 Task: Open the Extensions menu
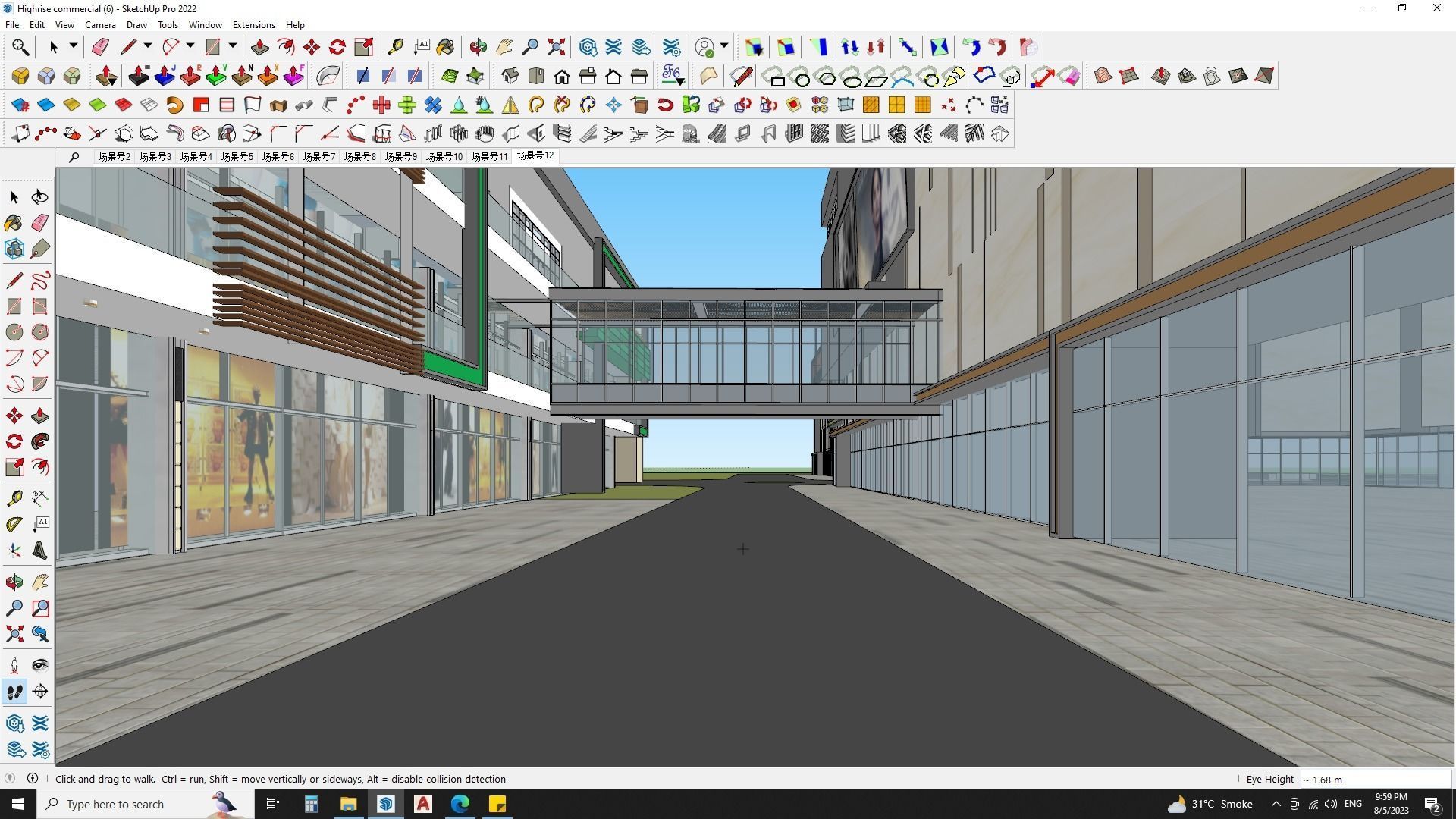pos(253,25)
